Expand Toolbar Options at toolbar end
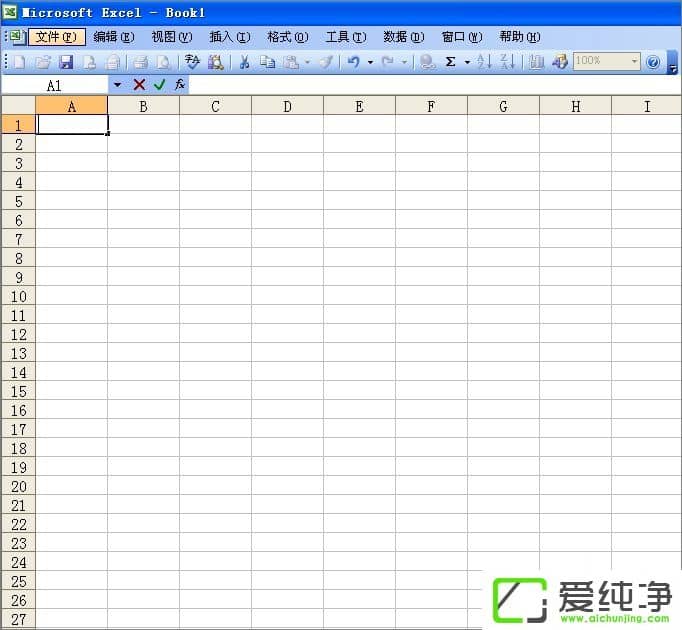 (672, 63)
